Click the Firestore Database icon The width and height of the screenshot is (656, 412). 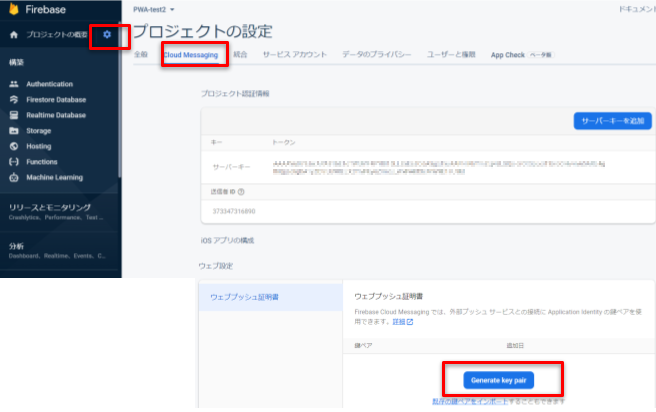[x=14, y=100]
